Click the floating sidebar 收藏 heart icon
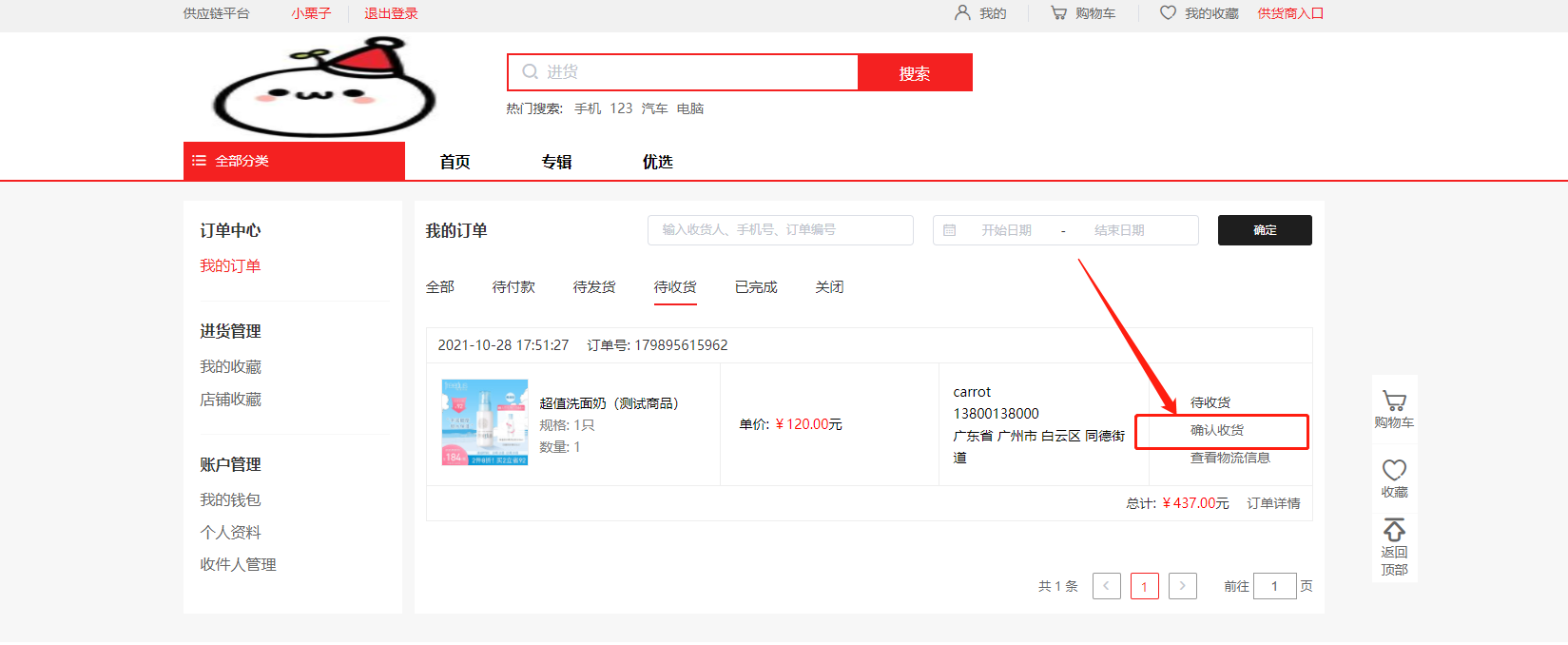This screenshot has height=645, width=1568. [x=1394, y=470]
